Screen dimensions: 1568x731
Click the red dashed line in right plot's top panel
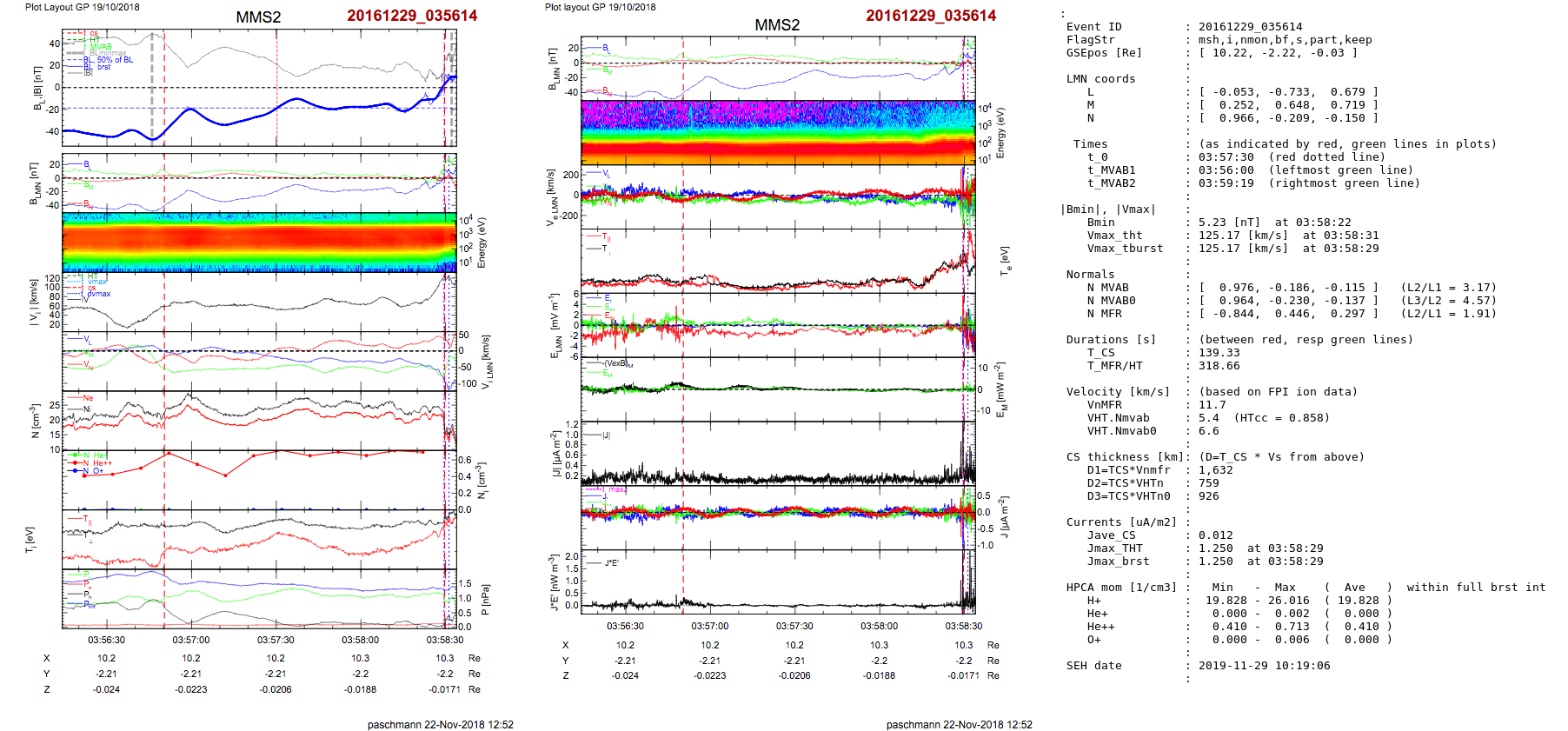pyautogui.click(x=683, y=68)
